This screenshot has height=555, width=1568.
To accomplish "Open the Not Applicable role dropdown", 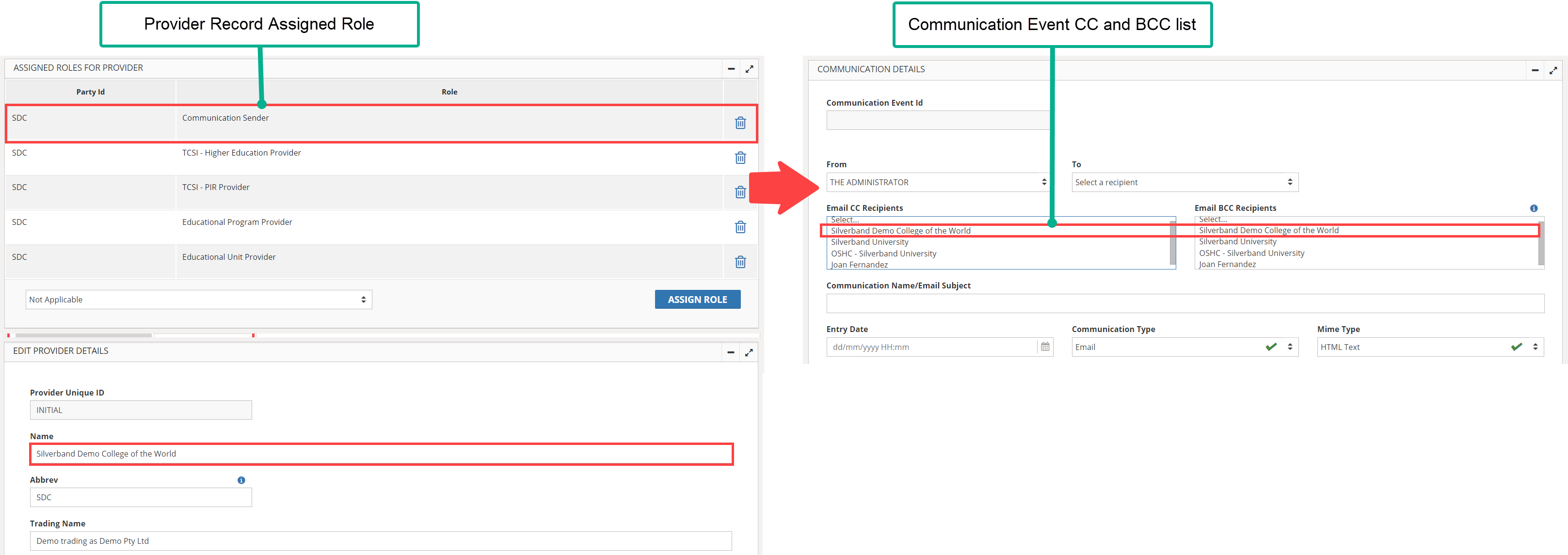I will (x=198, y=300).
